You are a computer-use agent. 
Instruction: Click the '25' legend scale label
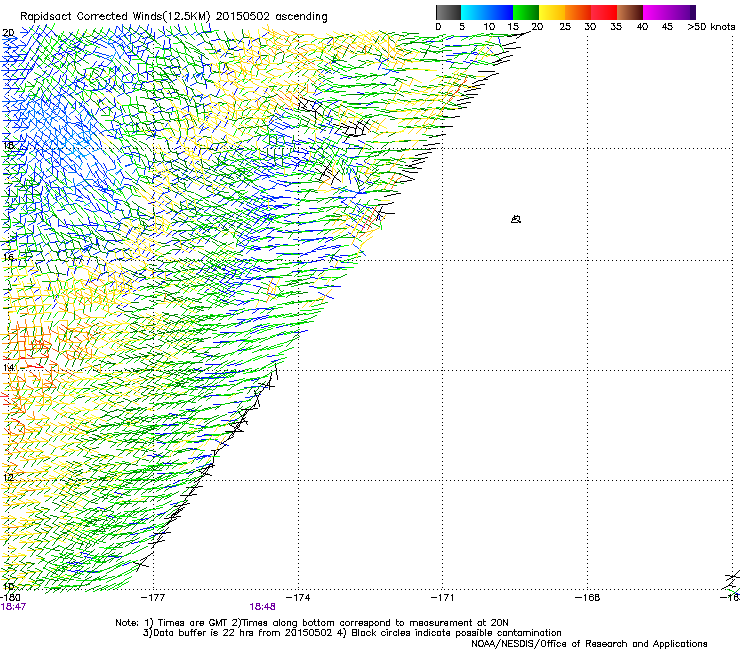(x=565, y=27)
